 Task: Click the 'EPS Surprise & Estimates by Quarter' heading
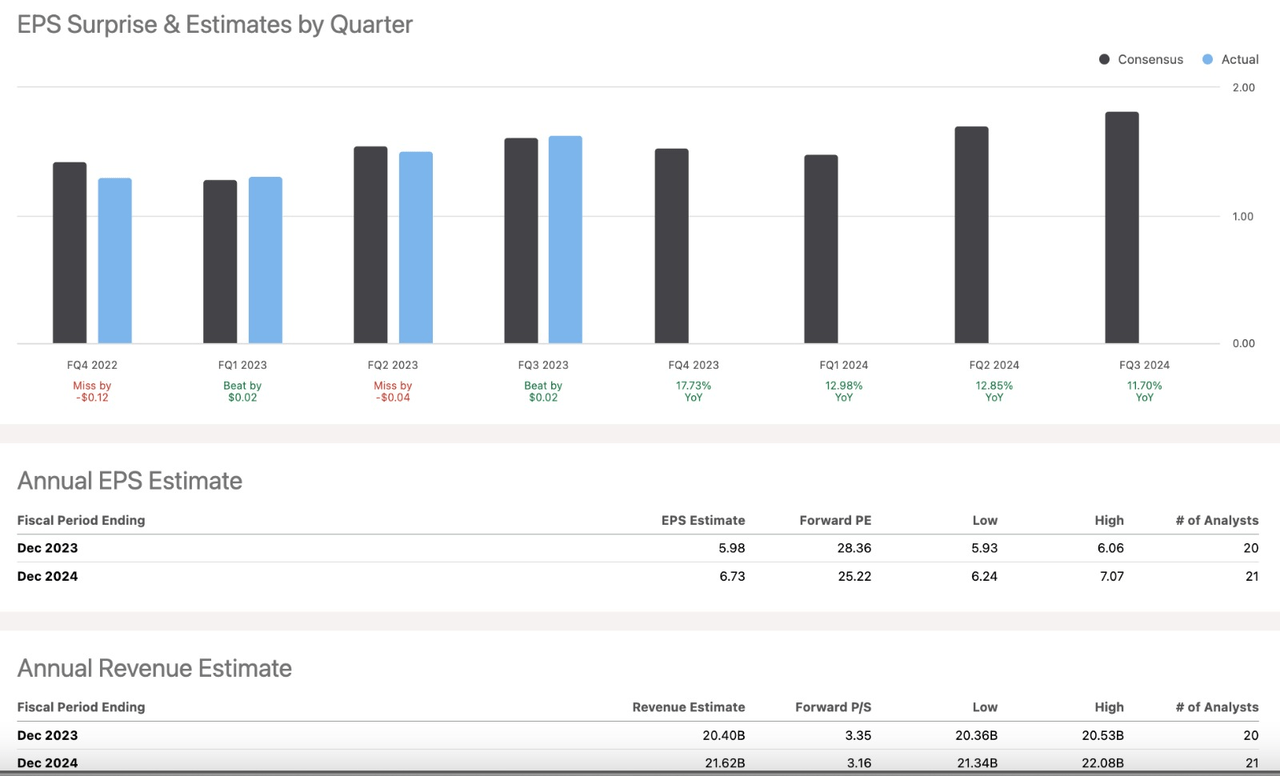pos(214,24)
